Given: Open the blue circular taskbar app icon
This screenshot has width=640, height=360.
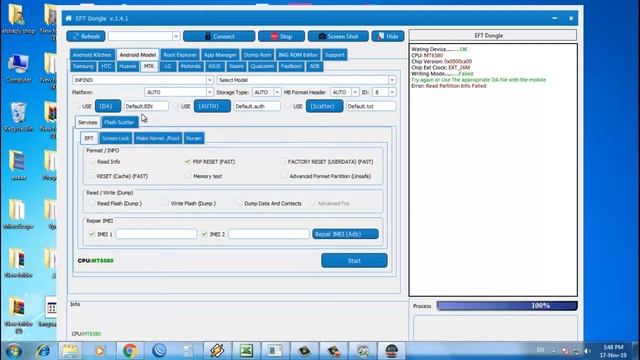Looking at the screenshot, I should click(159, 351).
